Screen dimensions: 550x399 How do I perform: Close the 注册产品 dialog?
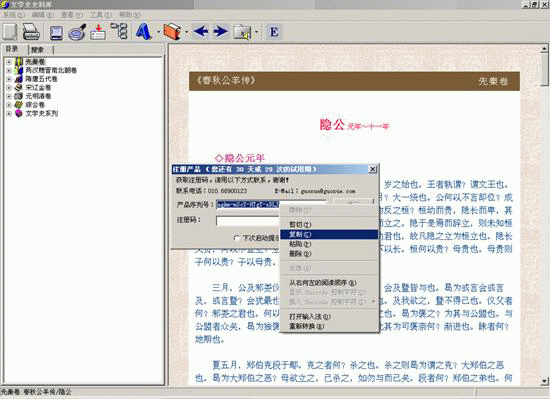[373, 169]
